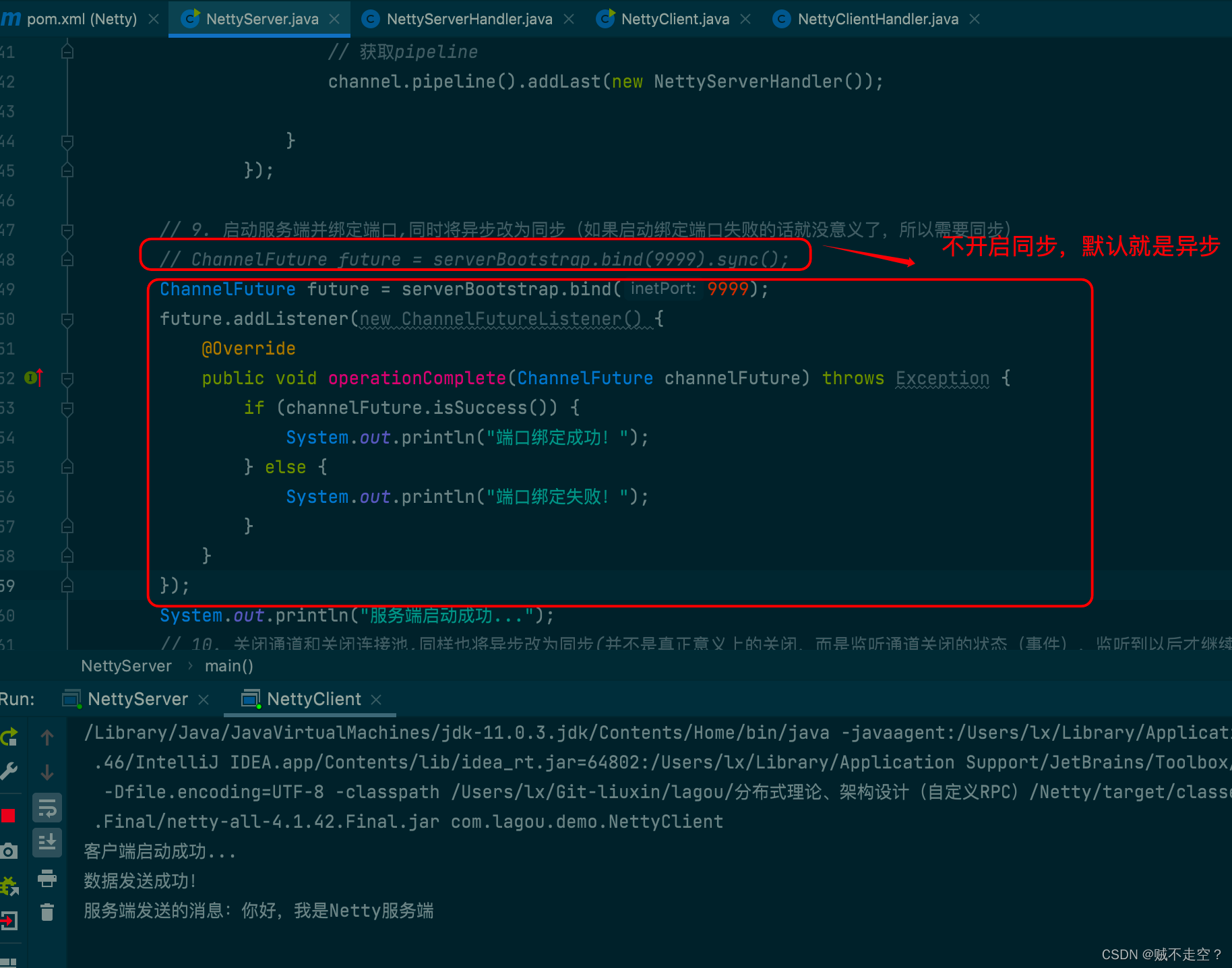Open the NettyClientHandler.java tab
Screen dimensions: 1232x968
click(x=877, y=19)
